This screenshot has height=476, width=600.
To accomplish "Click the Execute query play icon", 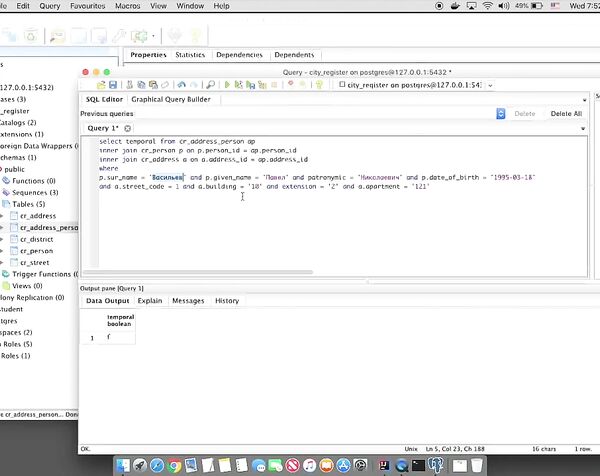I will point(227,85).
